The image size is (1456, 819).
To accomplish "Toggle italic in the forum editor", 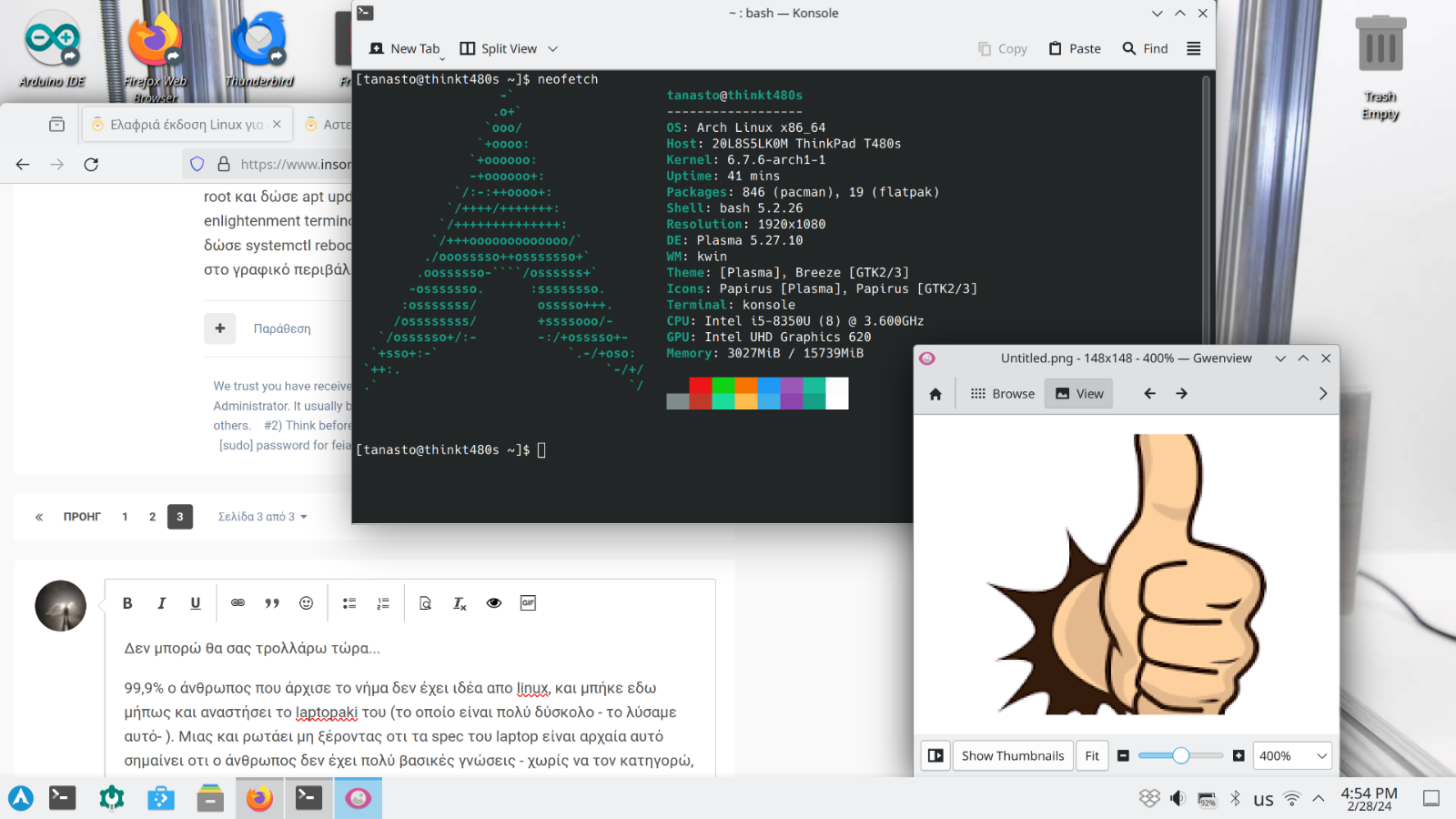I will click(161, 603).
